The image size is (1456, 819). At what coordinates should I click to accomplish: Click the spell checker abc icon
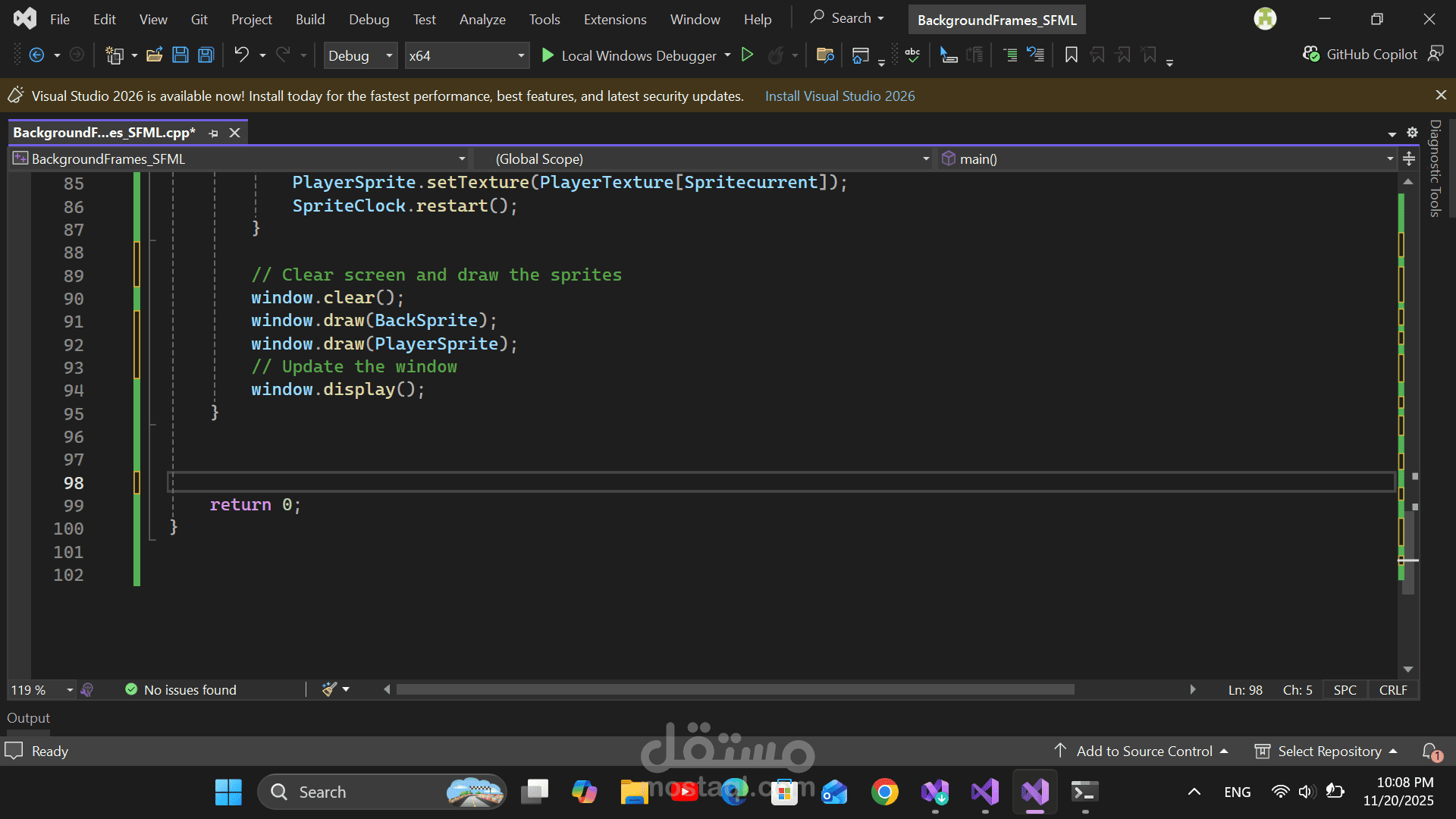912,55
